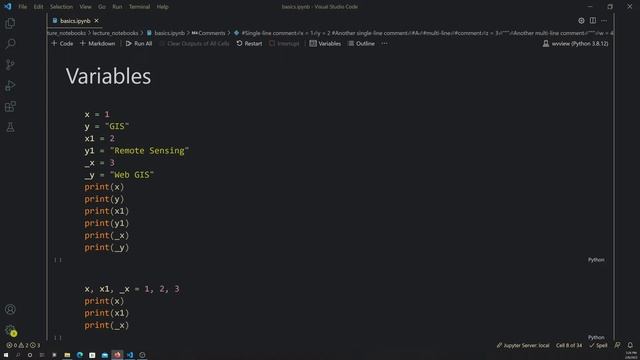Click the print(_y) line in first cell
This screenshot has height=360, width=640.
107,247
